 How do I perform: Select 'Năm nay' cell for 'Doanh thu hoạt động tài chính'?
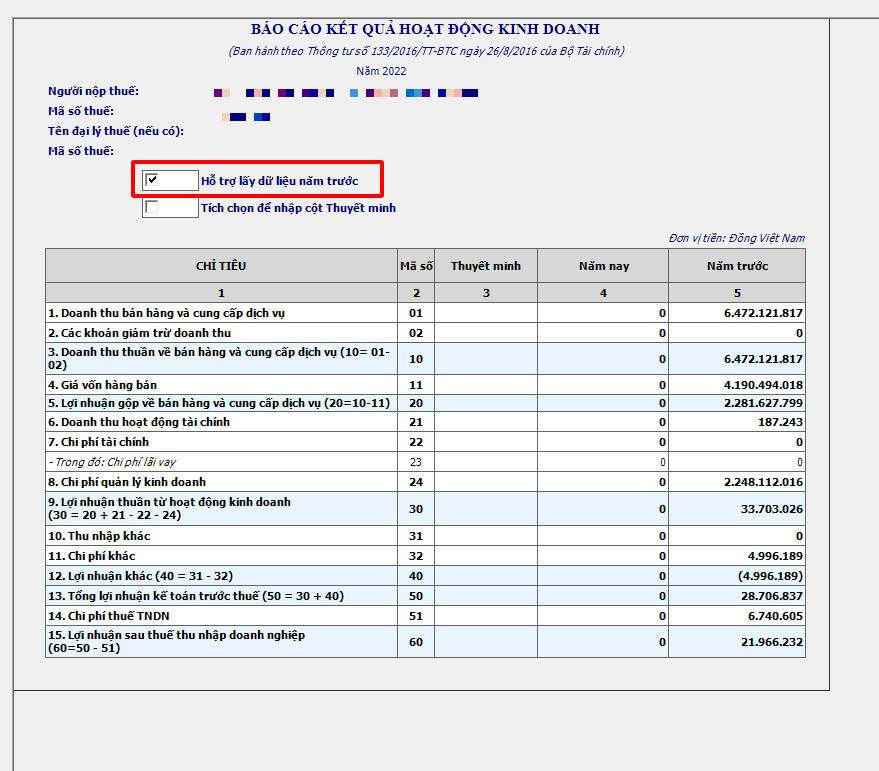coord(602,423)
